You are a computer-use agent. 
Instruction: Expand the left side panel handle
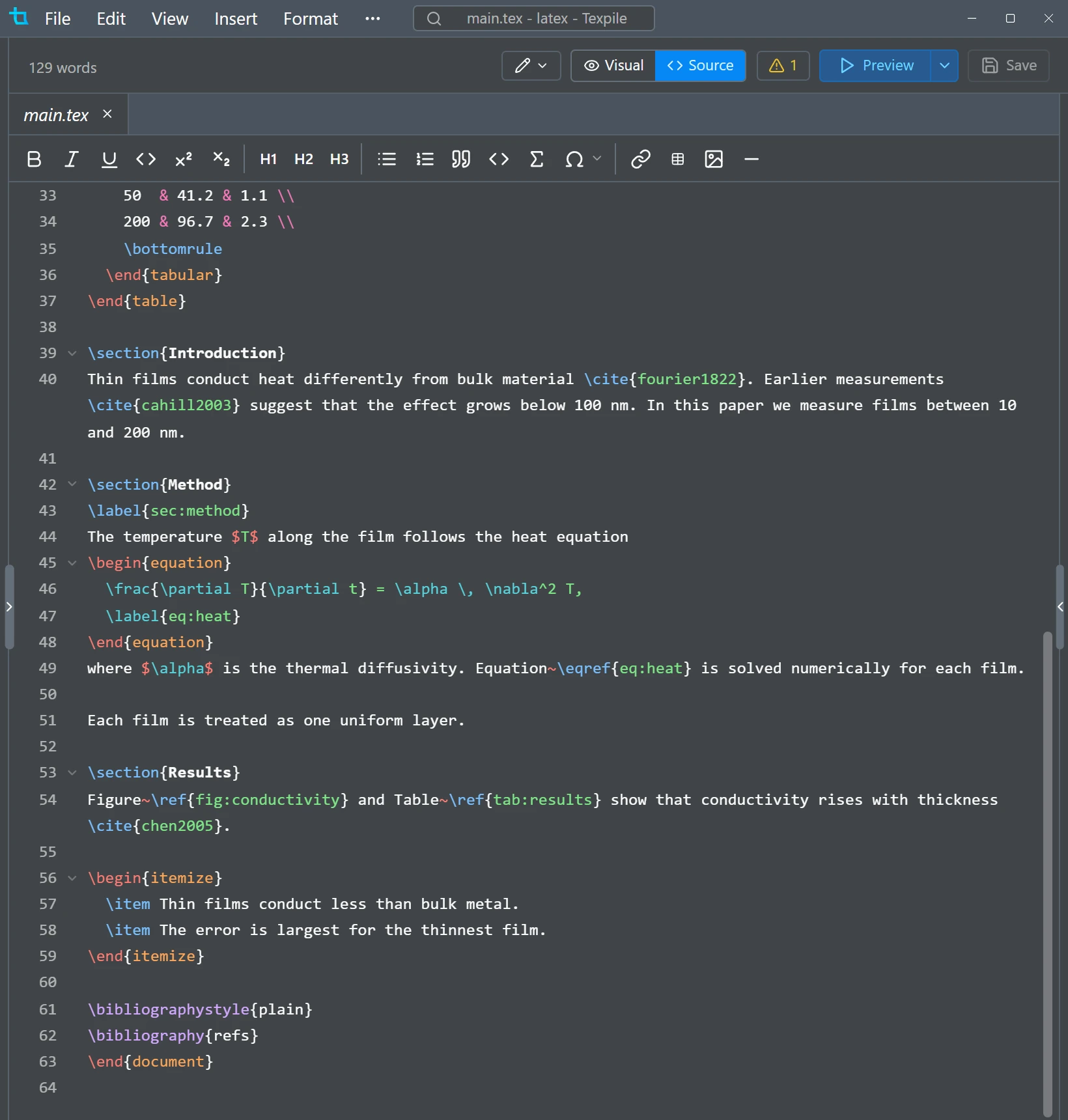9,607
